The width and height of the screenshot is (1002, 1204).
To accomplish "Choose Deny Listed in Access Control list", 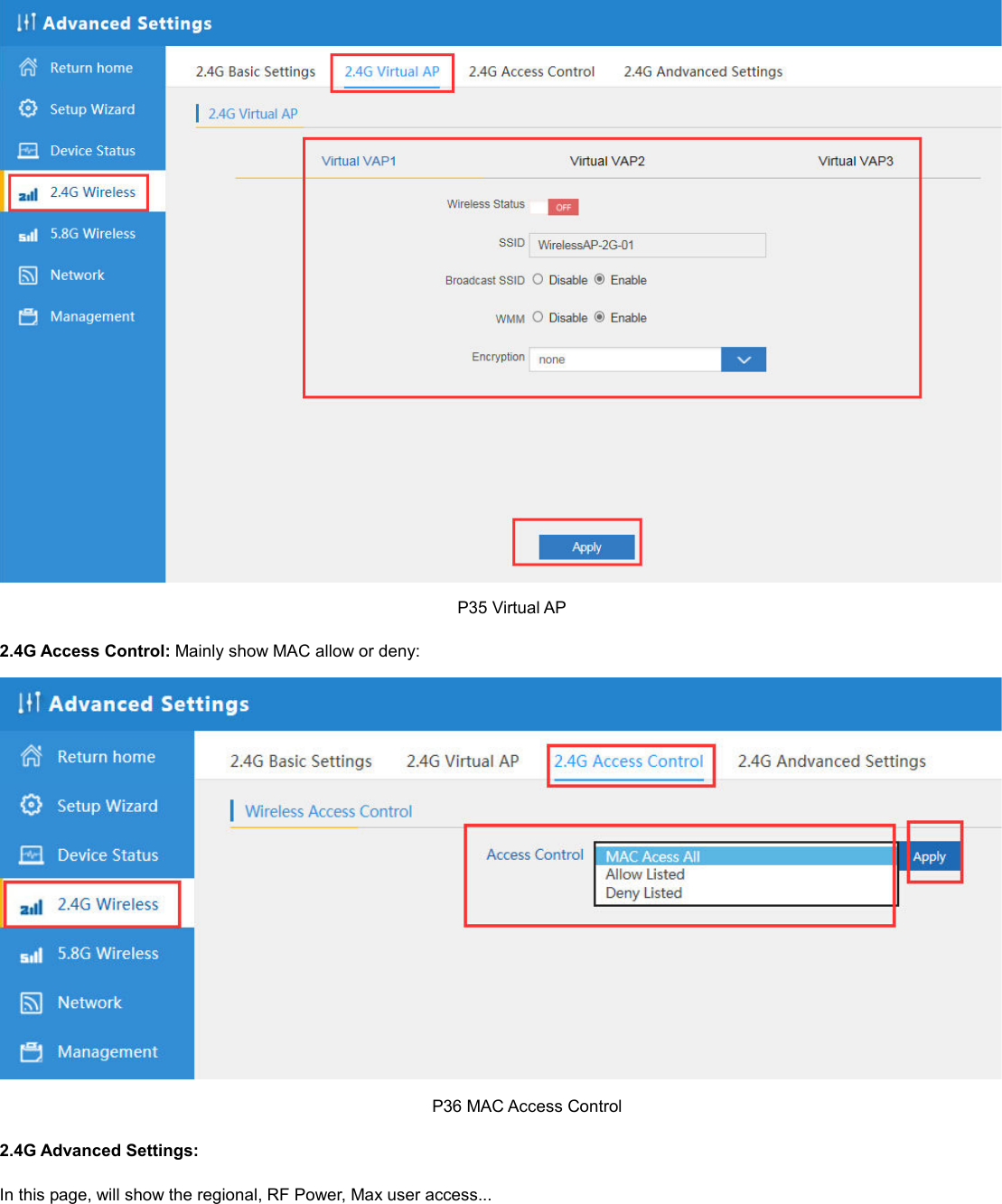I will (x=744, y=893).
